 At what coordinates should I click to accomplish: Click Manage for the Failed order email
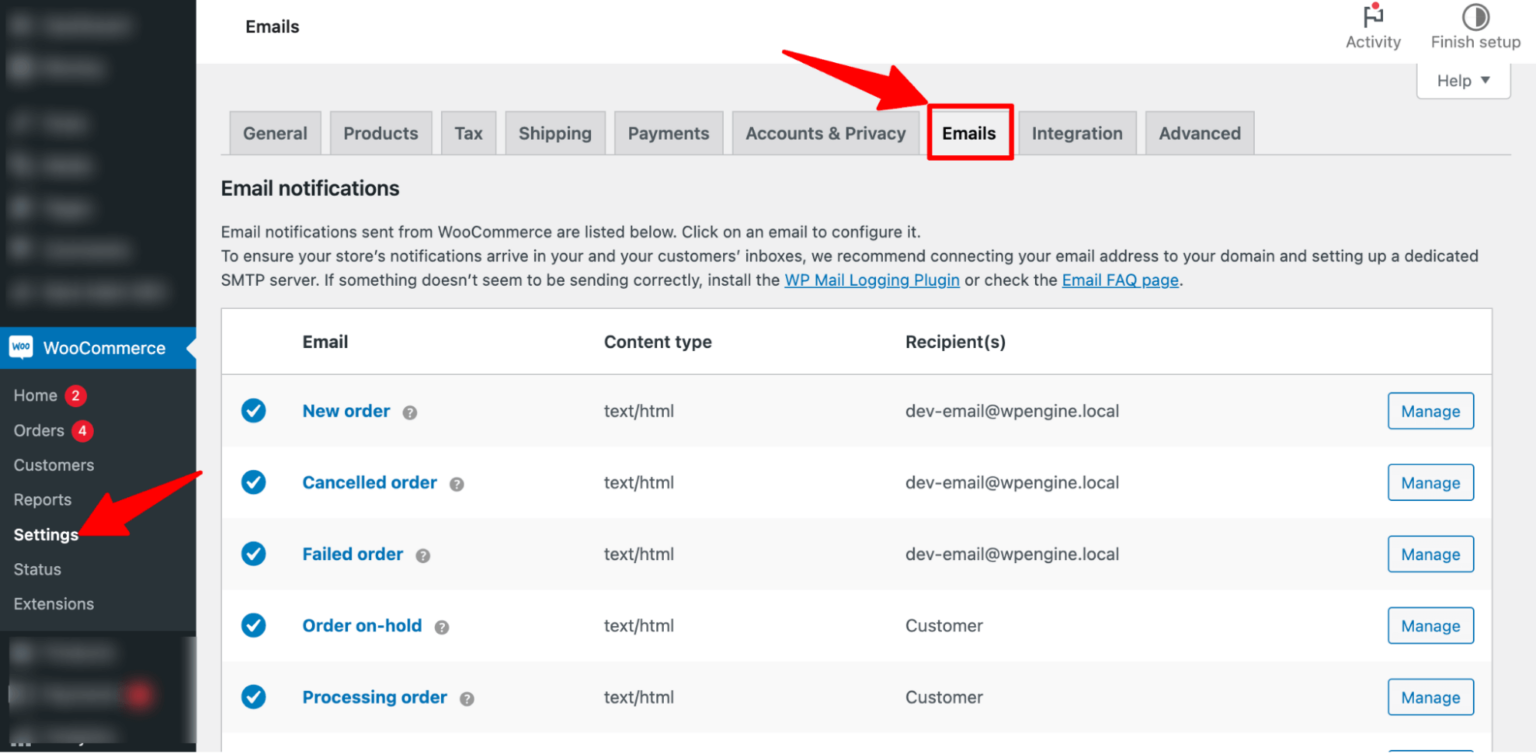click(x=1430, y=554)
